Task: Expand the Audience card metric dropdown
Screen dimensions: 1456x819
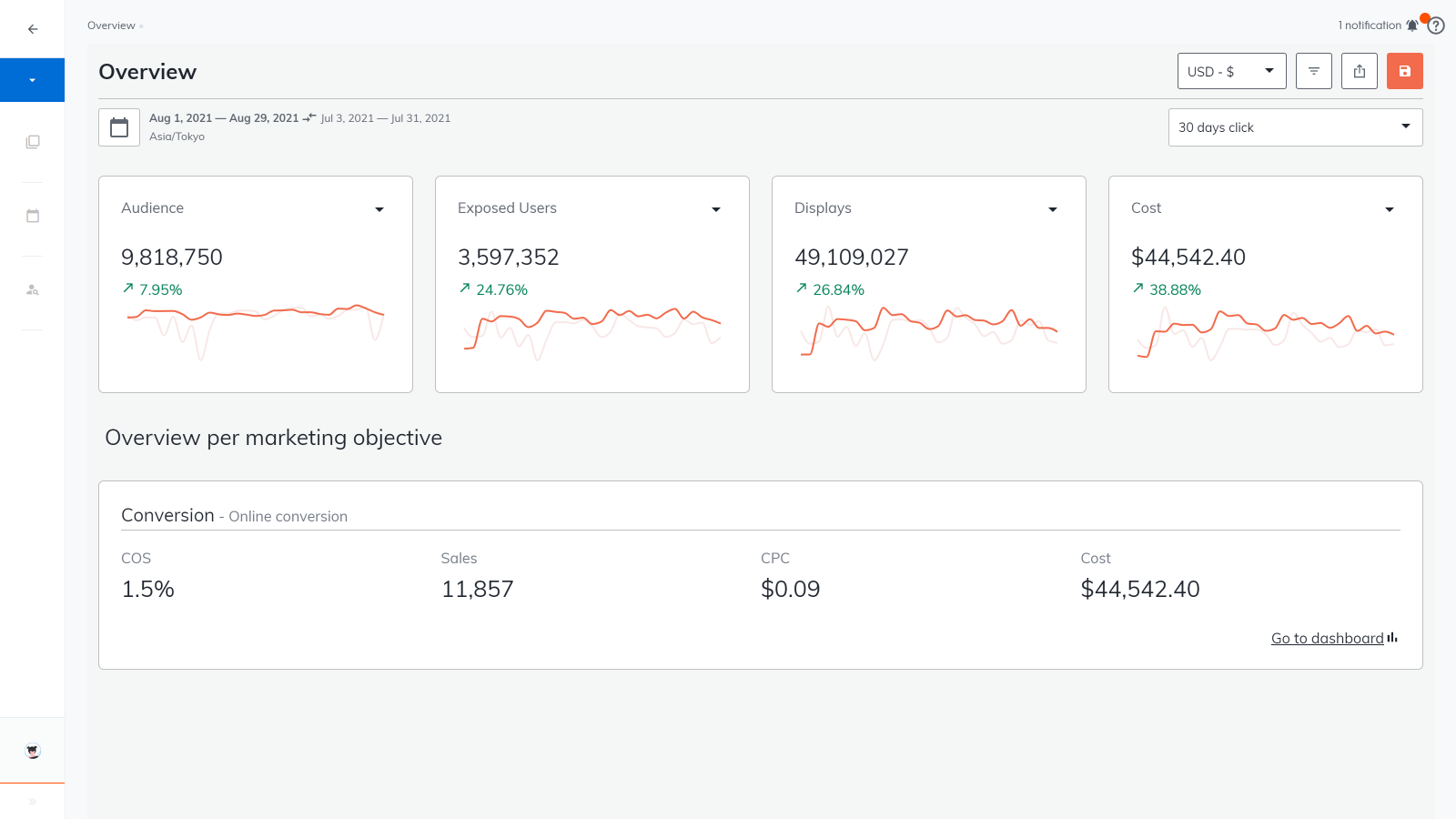Action: click(379, 209)
